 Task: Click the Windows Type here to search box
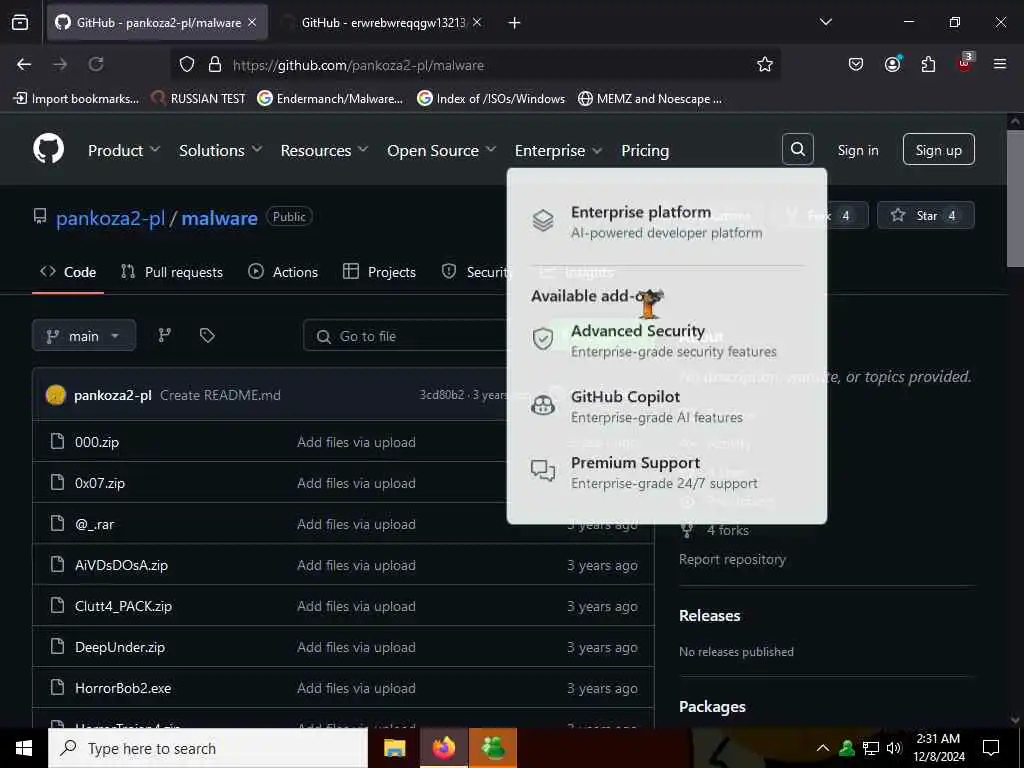click(208, 748)
